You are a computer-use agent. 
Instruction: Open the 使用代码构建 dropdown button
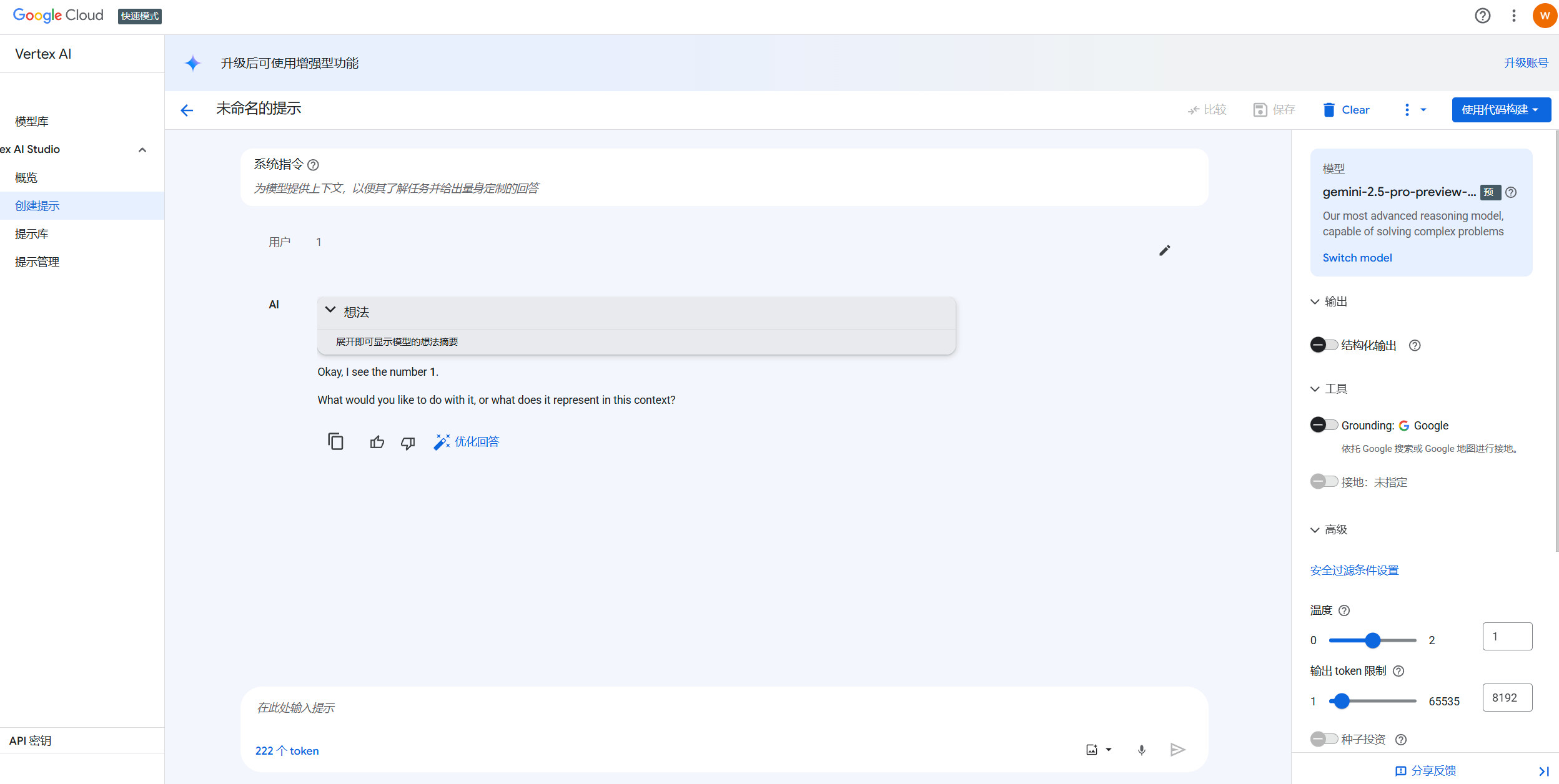pos(1500,110)
